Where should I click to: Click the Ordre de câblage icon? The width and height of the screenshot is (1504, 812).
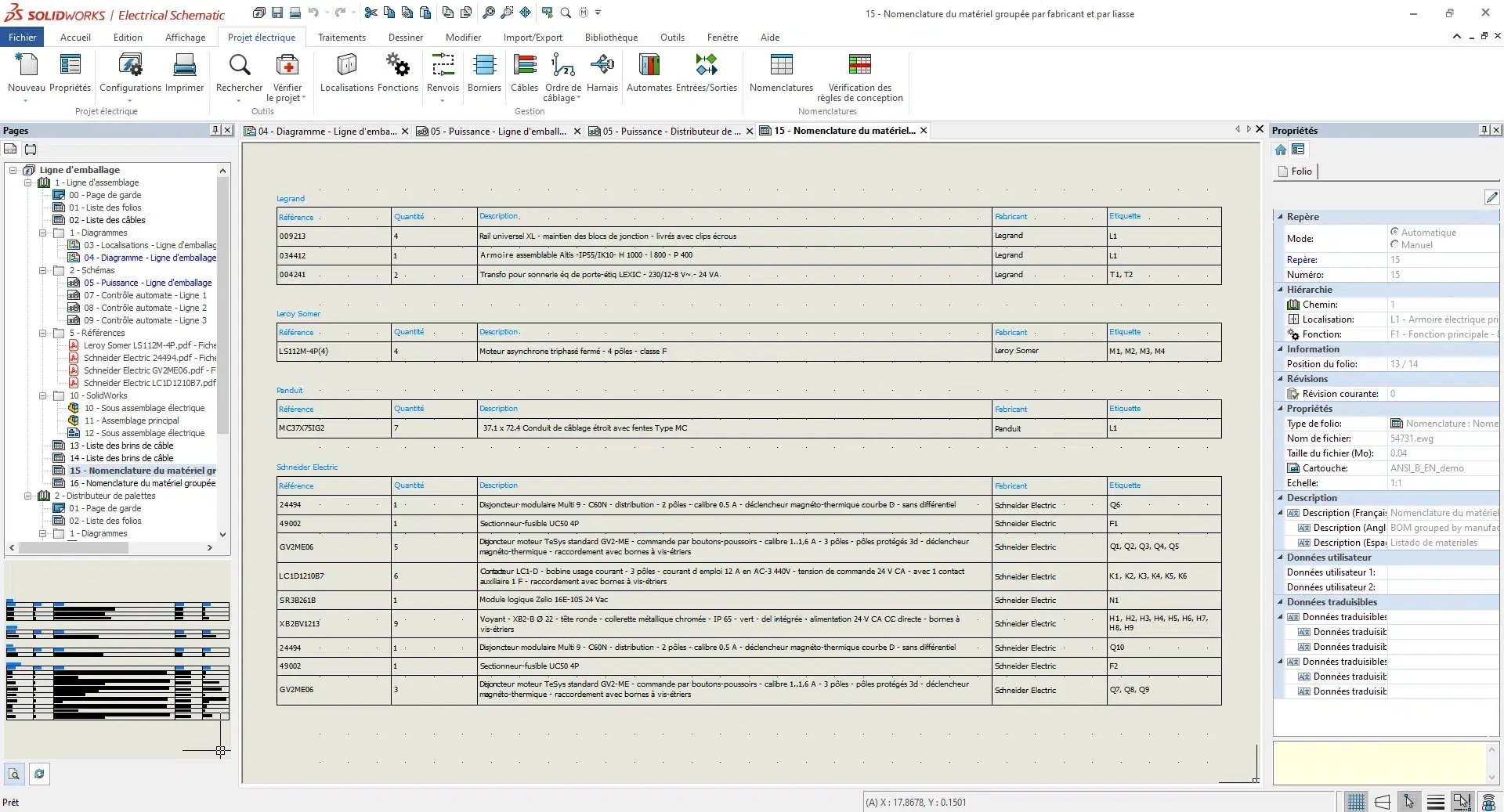pyautogui.click(x=562, y=65)
